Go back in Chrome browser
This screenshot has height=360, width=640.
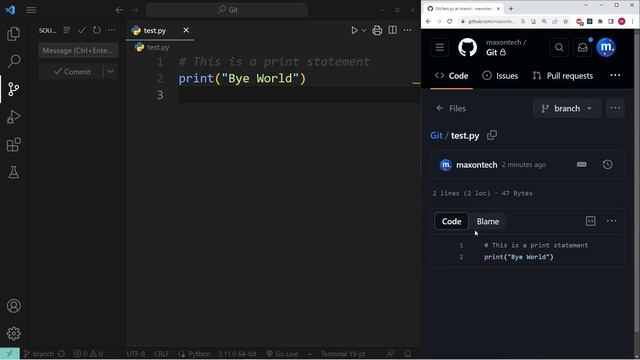pos(428,21)
